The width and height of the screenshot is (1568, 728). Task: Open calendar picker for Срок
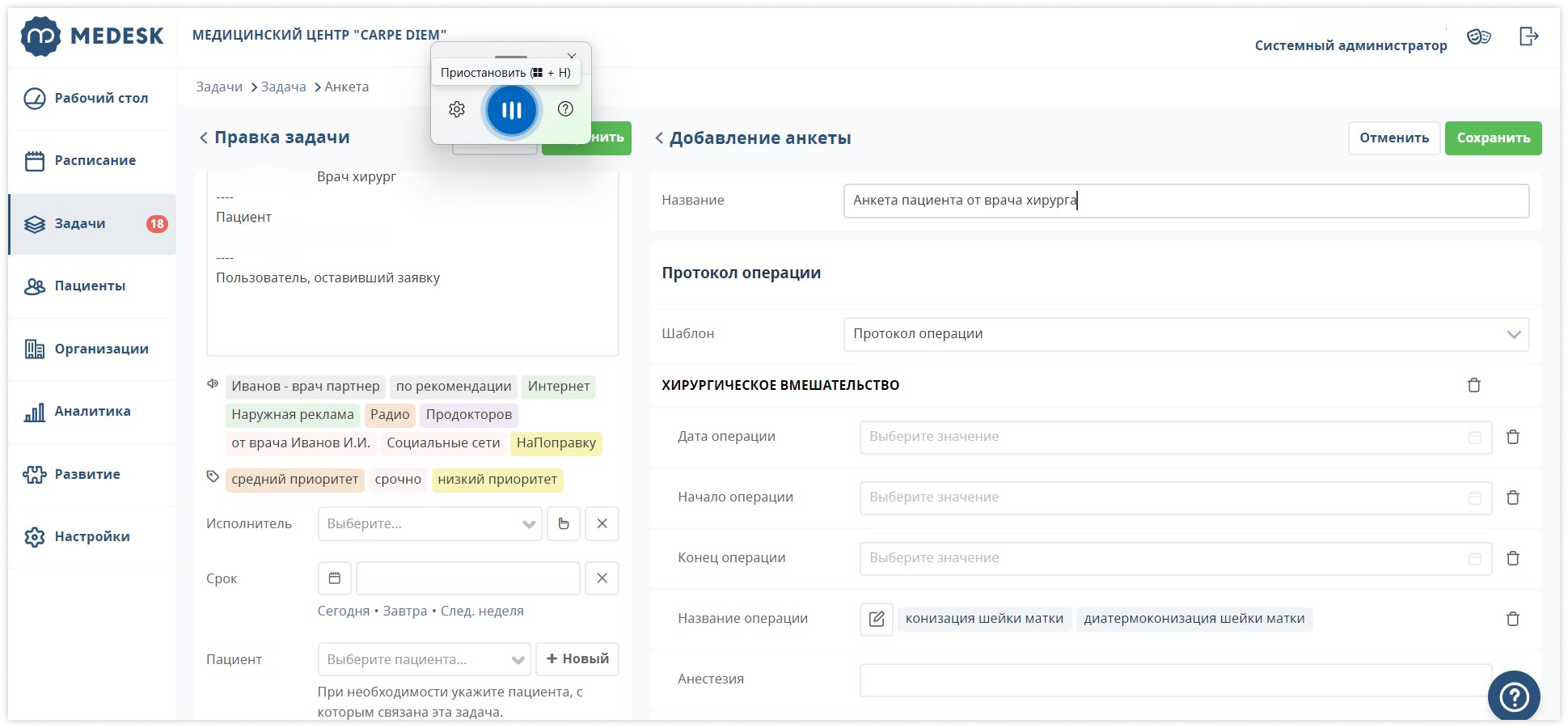click(335, 578)
